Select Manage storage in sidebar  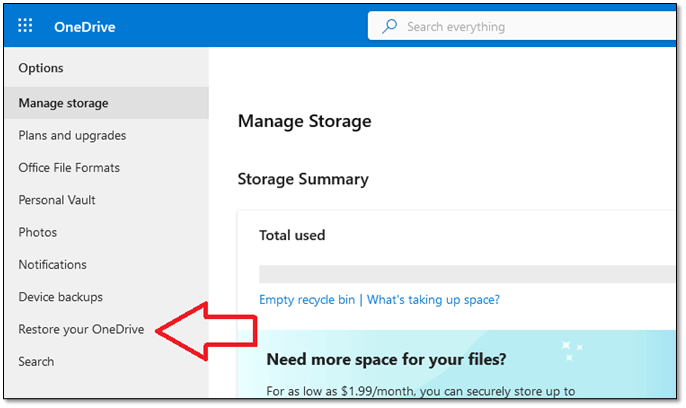click(x=63, y=103)
